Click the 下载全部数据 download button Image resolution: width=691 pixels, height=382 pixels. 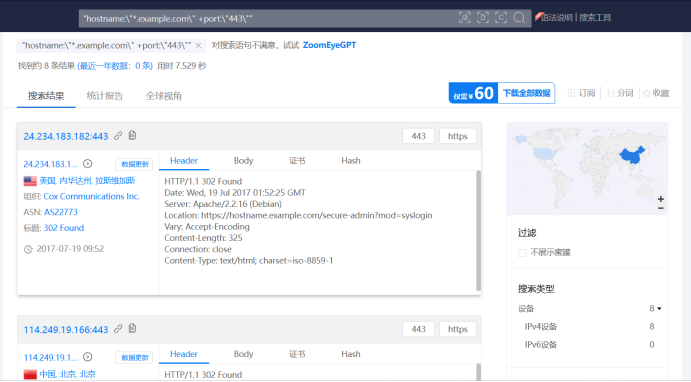click(x=526, y=93)
